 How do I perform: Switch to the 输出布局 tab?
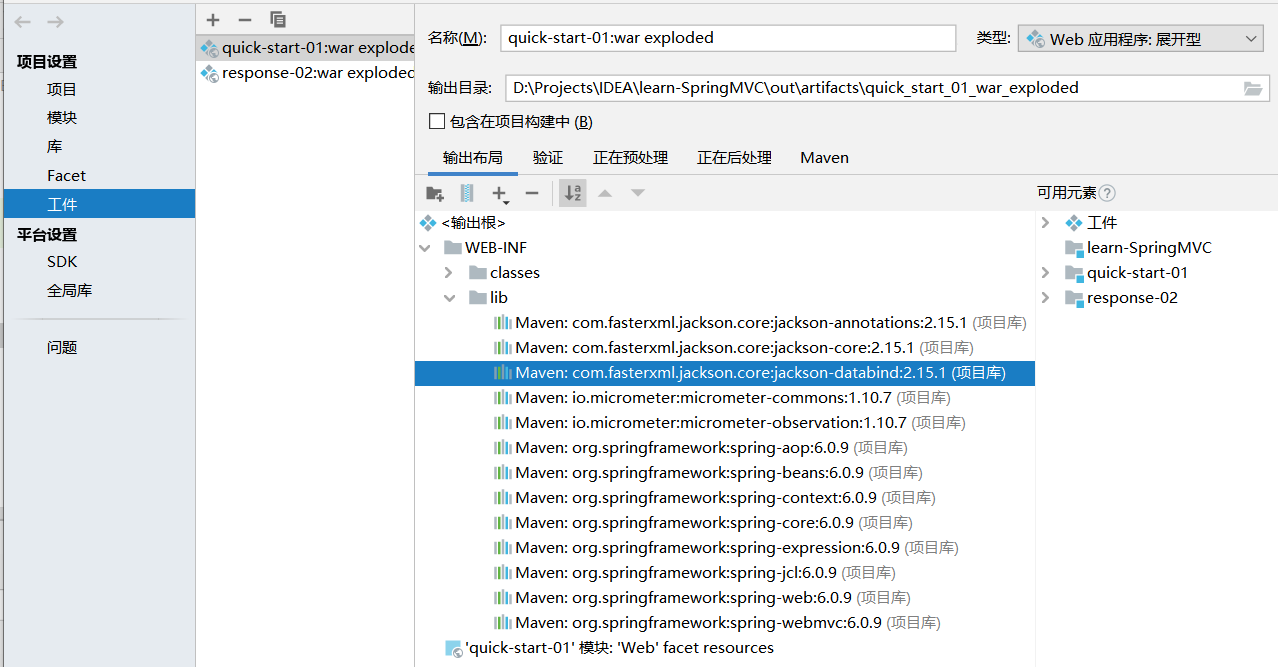tap(472, 158)
